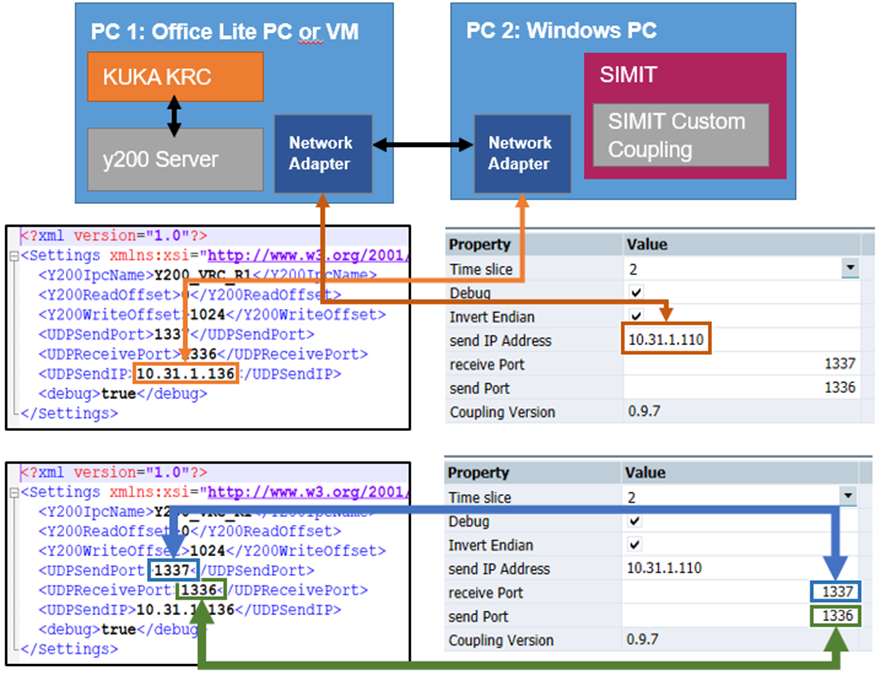This screenshot has height=681, width=886.
Task: Click the debug true line in upper XML
Action: click(x=123, y=394)
